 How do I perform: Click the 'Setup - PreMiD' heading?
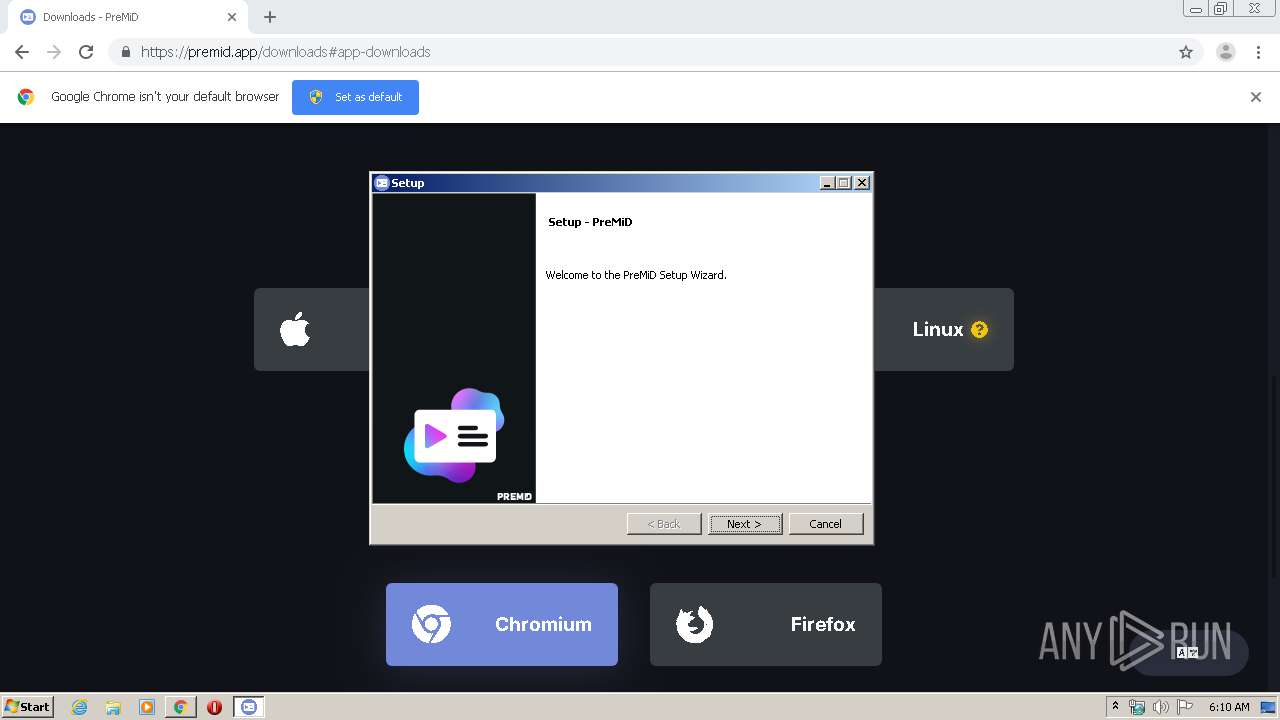[590, 222]
